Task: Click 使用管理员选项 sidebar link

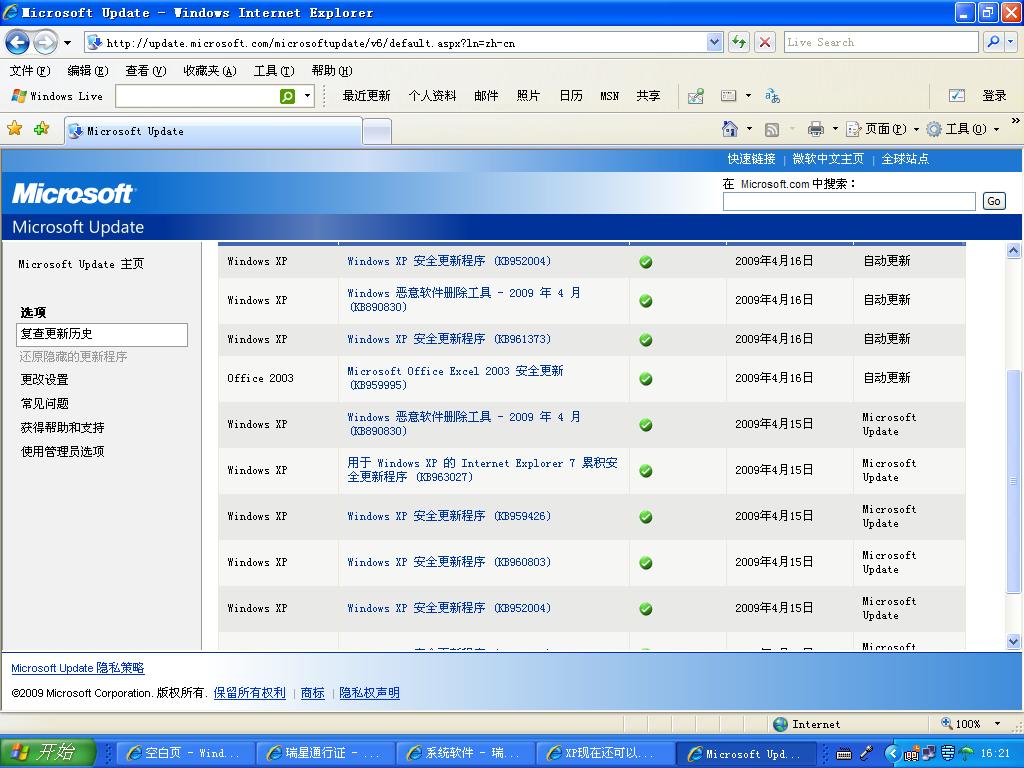Action: point(63,451)
